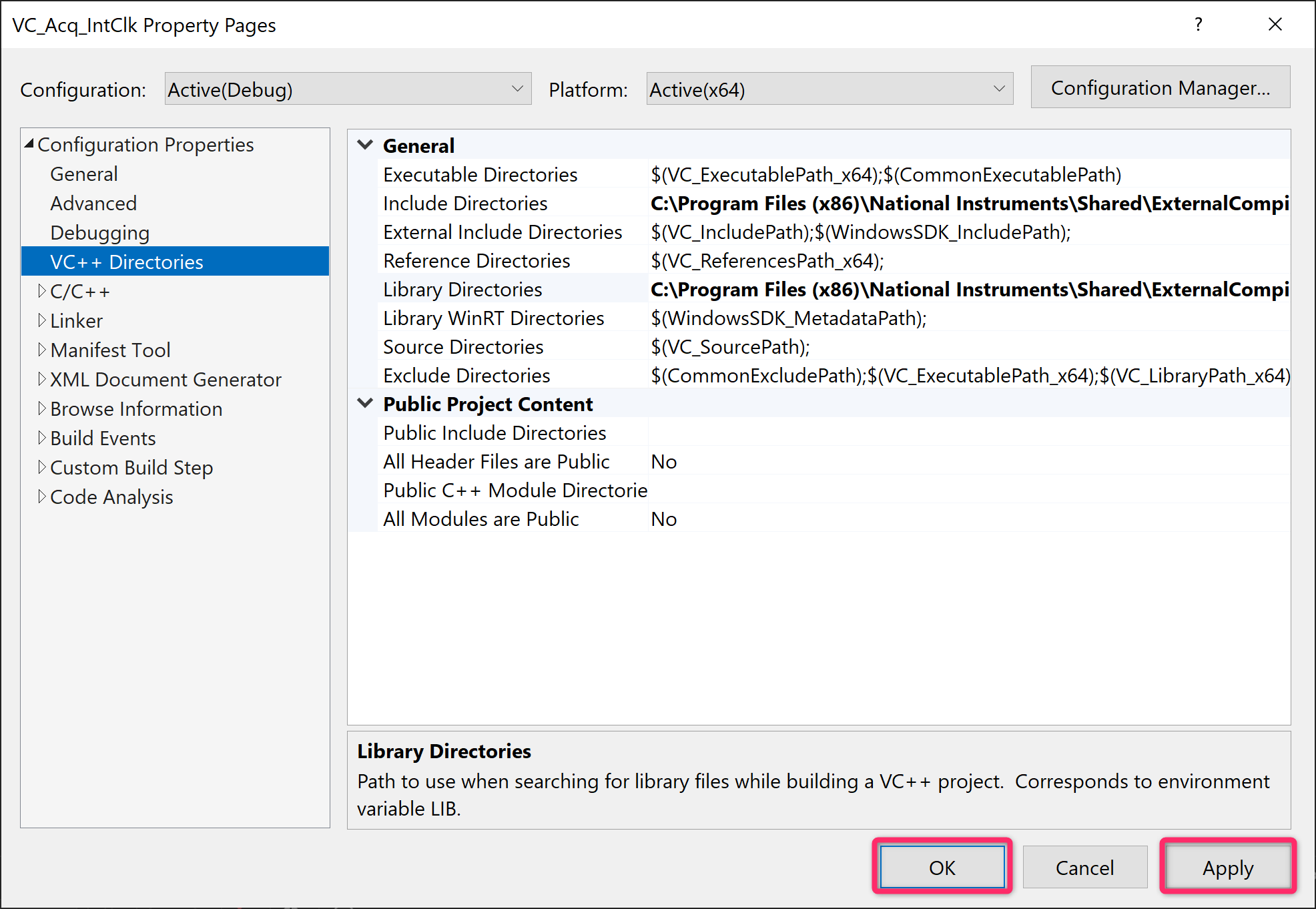Select the Advanced tree item
The height and width of the screenshot is (909, 1316).
point(93,204)
